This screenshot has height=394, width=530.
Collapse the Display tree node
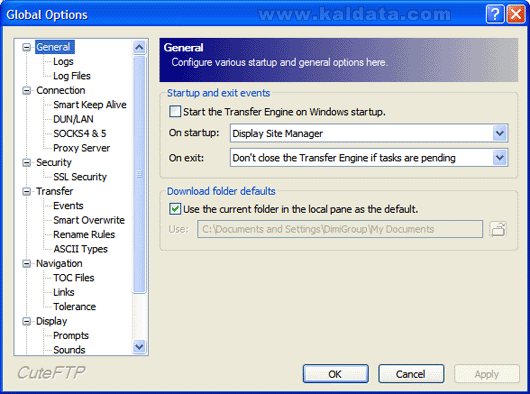pos(26,321)
